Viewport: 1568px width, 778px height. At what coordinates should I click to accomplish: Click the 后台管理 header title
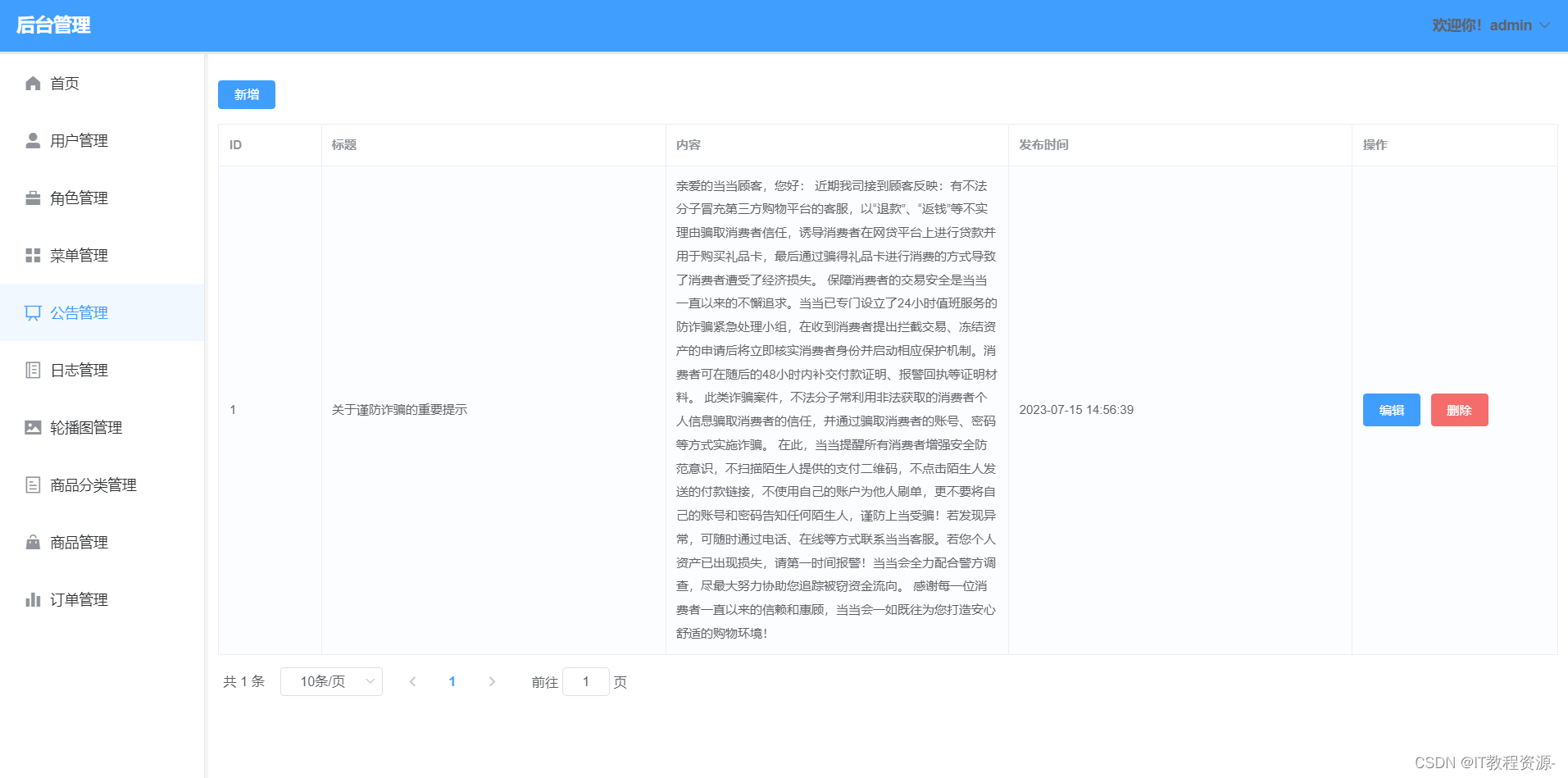(53, 25)
